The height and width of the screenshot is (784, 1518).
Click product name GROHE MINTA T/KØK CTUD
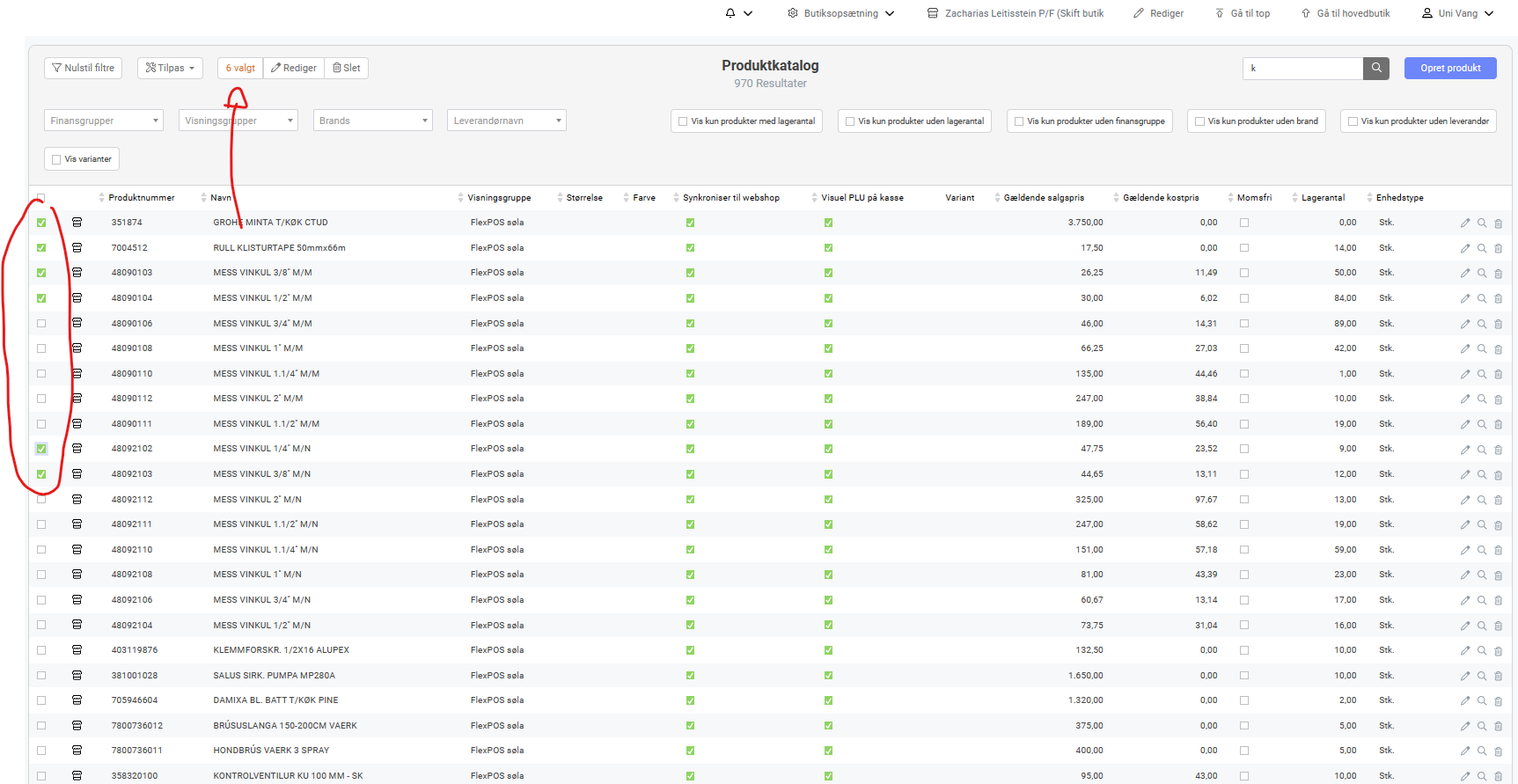[x=270, y=223]
